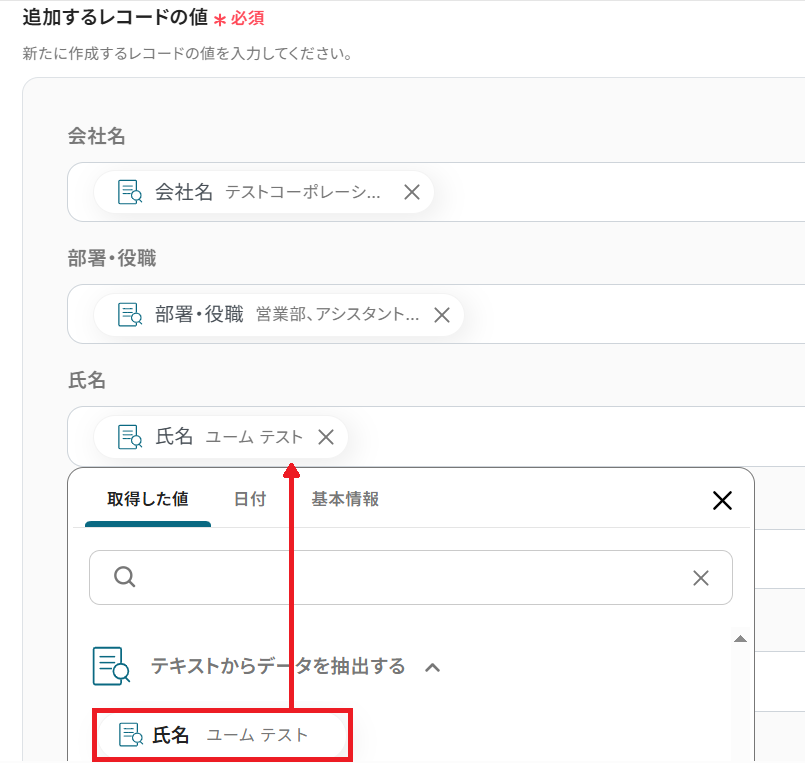
Task: Clear the search field with X
Action: (701, 578)
